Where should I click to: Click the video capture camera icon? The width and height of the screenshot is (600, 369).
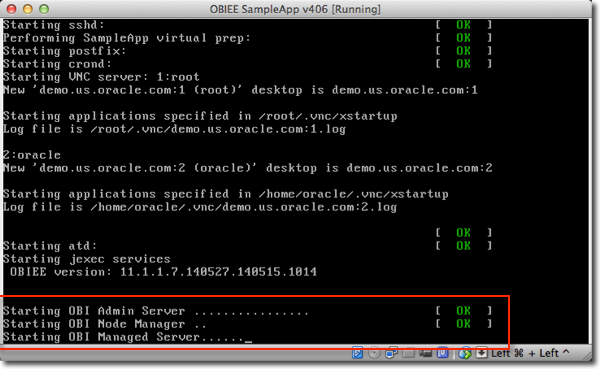pyautogui.click(x=426, y=353)
